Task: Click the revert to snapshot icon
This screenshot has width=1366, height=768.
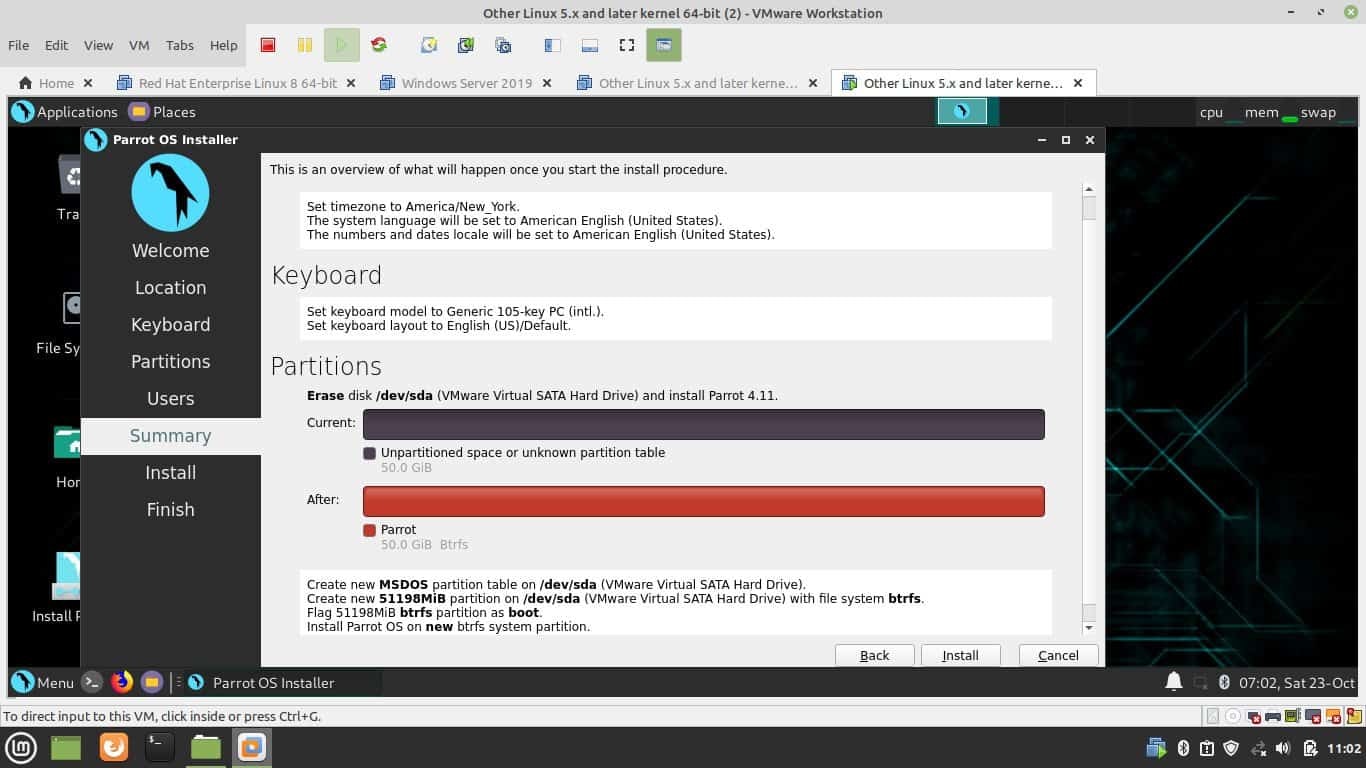Action: coord(466,45)
